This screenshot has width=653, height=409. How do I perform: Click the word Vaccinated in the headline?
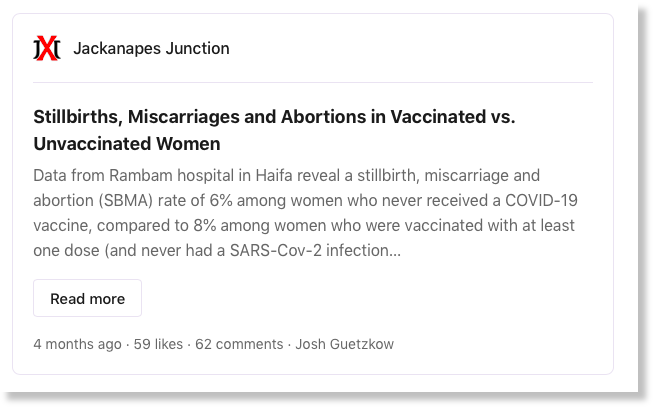coord(438,117)
